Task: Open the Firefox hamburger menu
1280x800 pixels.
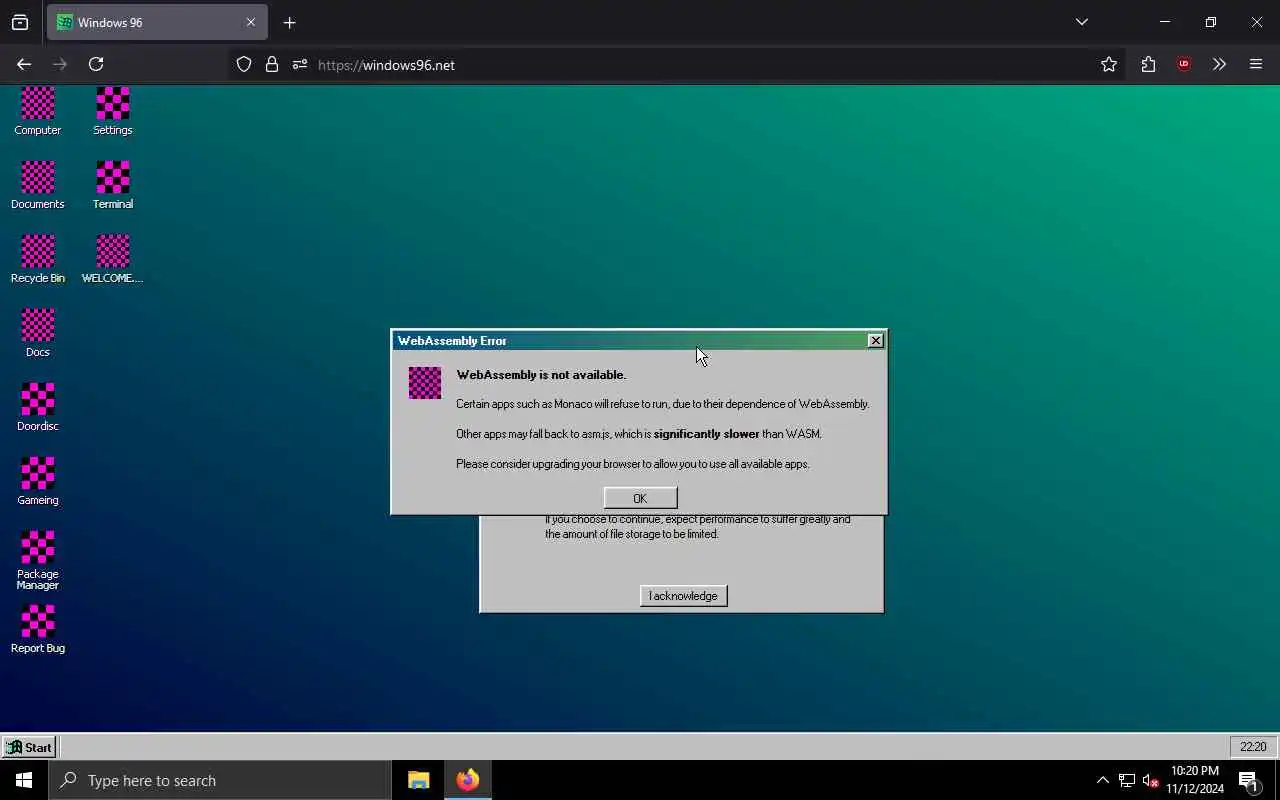Action: click(1256, 64)
